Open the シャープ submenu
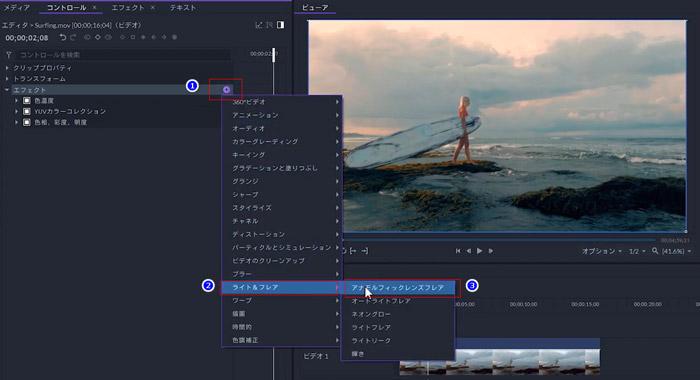The height and width of the screenshot is (380, 700). (x=282, y=195)
